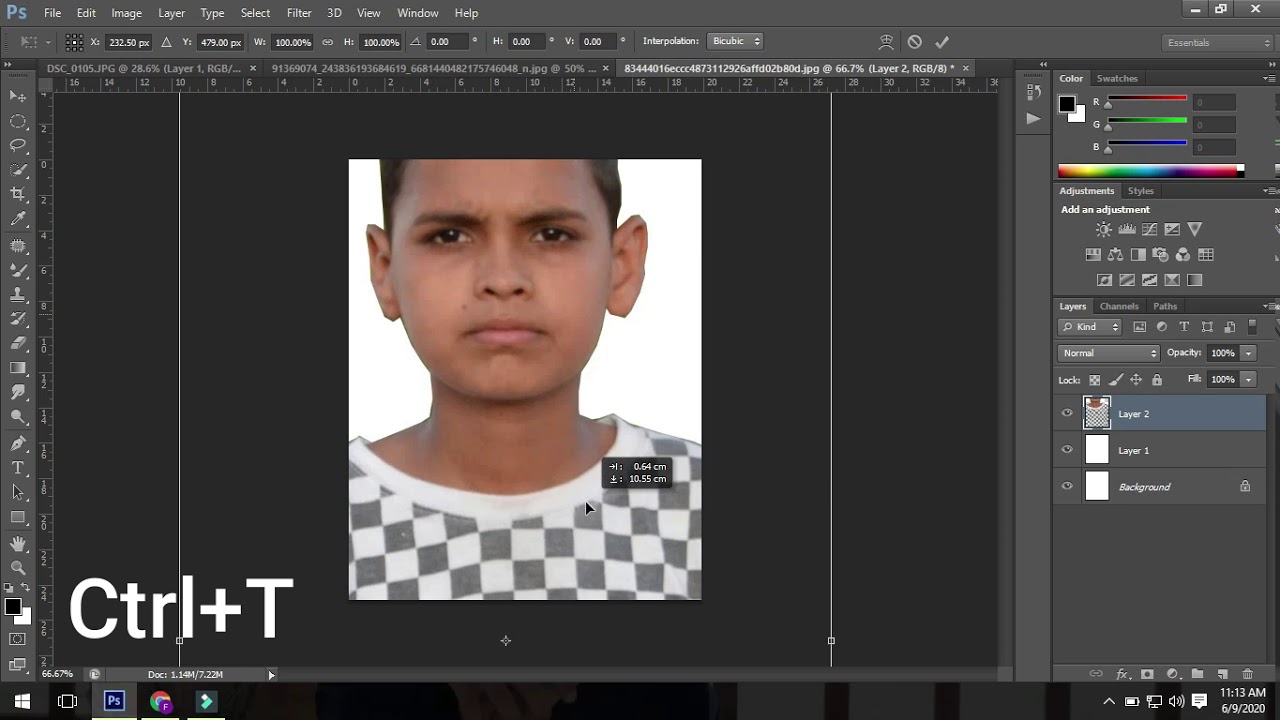1280x720 pixels.
Task: Select the Crop tool
Action: pos(18,194)
